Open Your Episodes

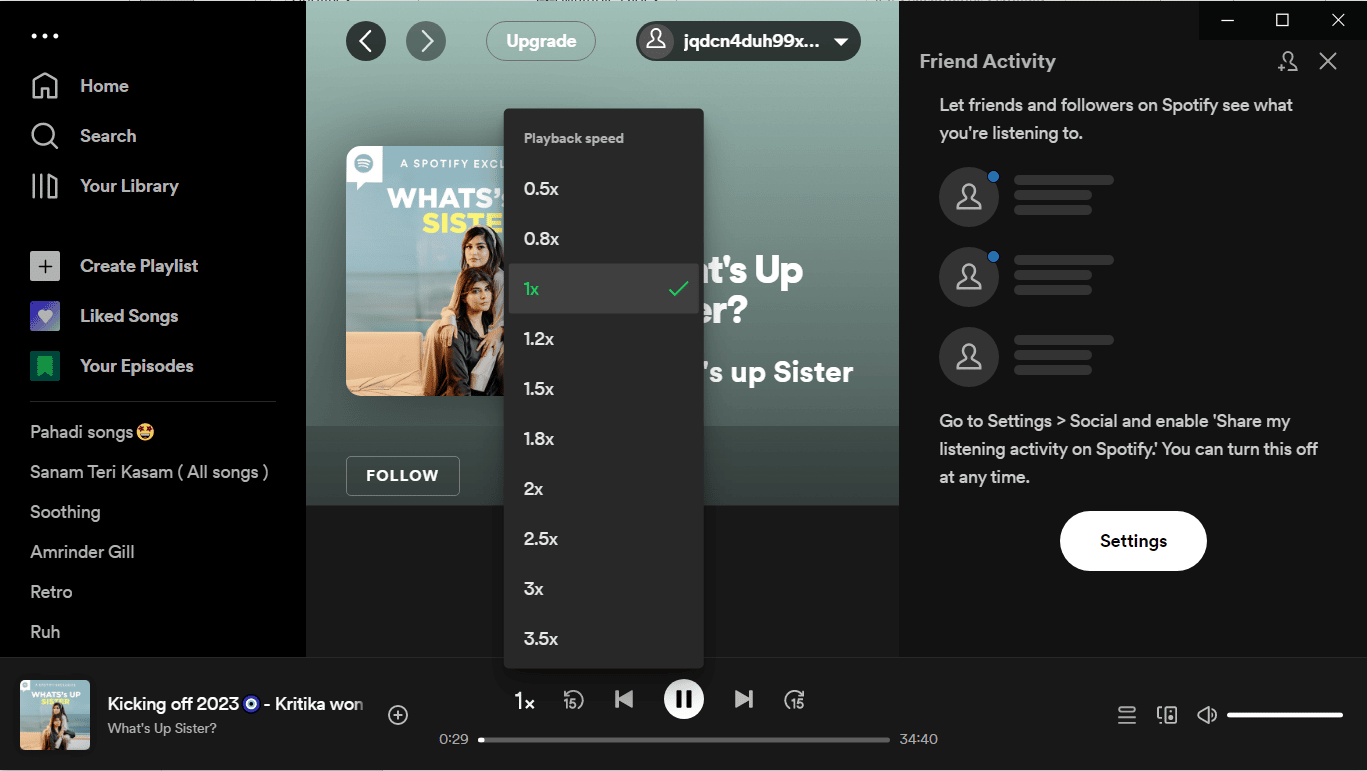click(x=112, y=366)
